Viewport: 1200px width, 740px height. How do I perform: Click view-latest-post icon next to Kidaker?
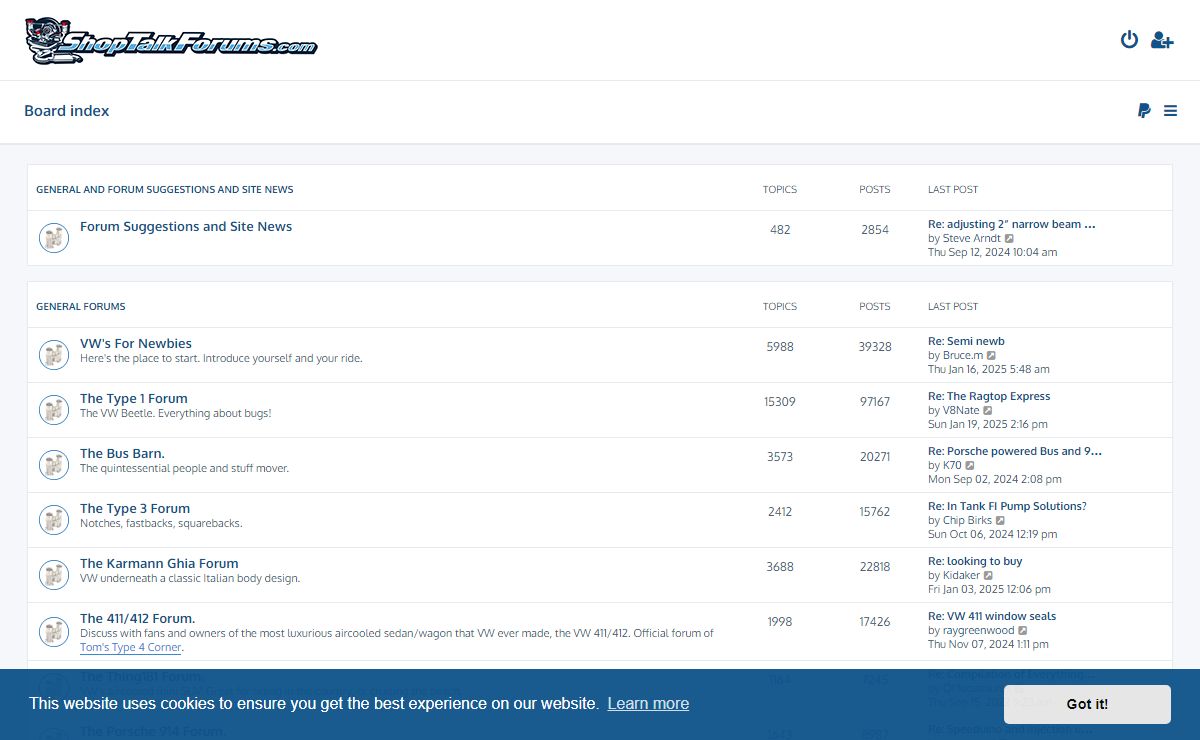(989, 576)
